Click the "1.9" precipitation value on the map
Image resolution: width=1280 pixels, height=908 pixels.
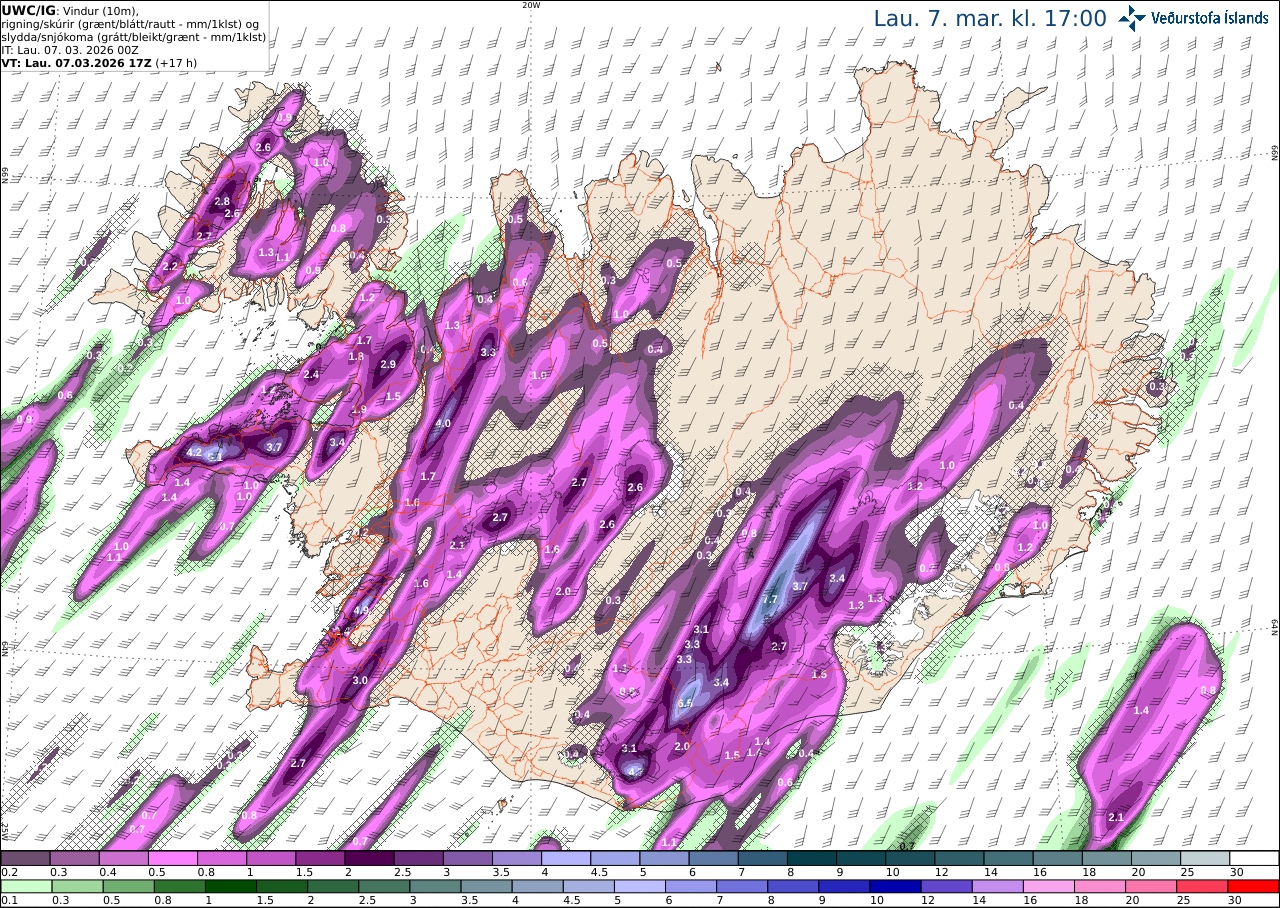pyautogui.click(x=360, y=410)
